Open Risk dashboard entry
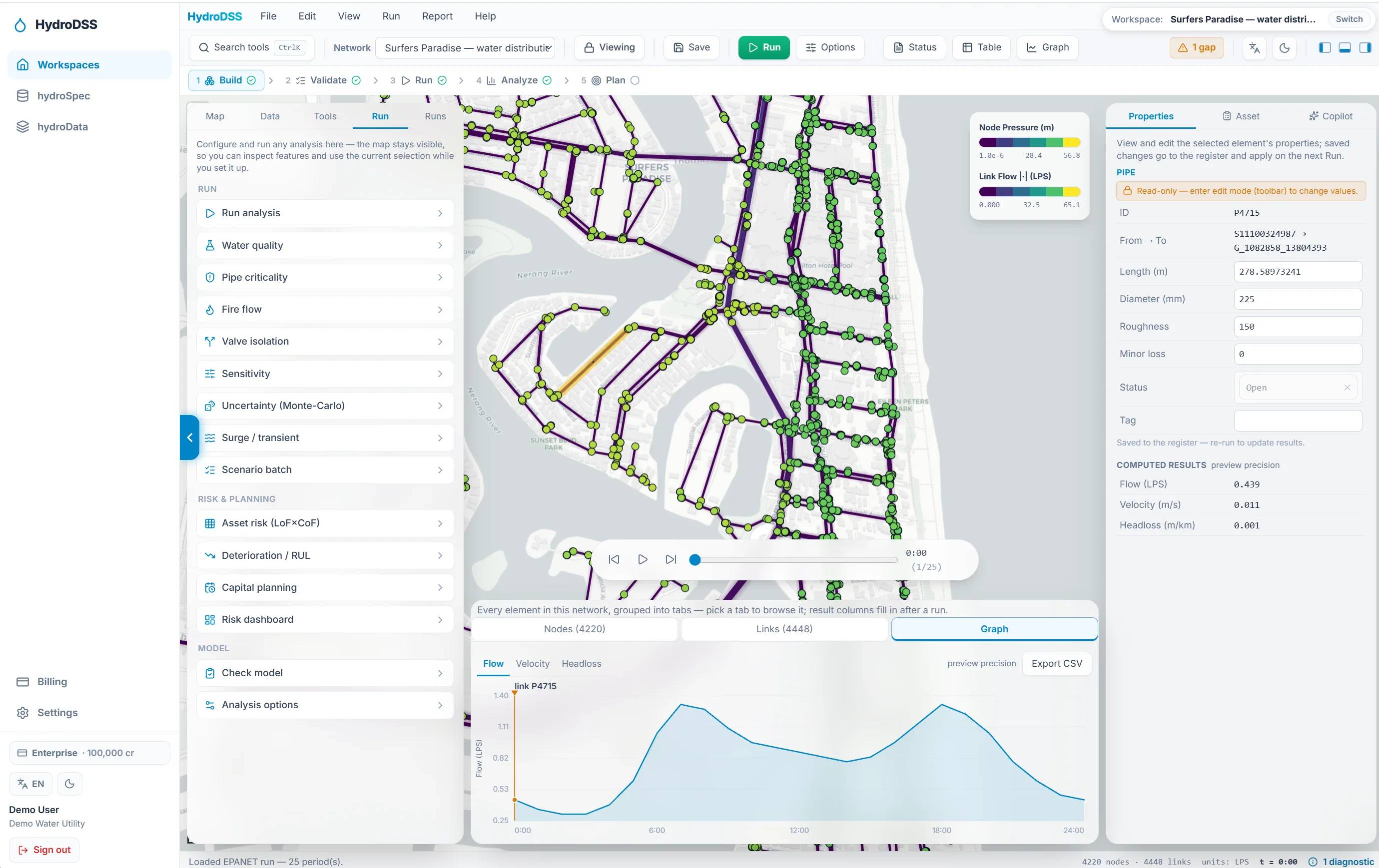The image size is (1379, 868). (325, 619)
